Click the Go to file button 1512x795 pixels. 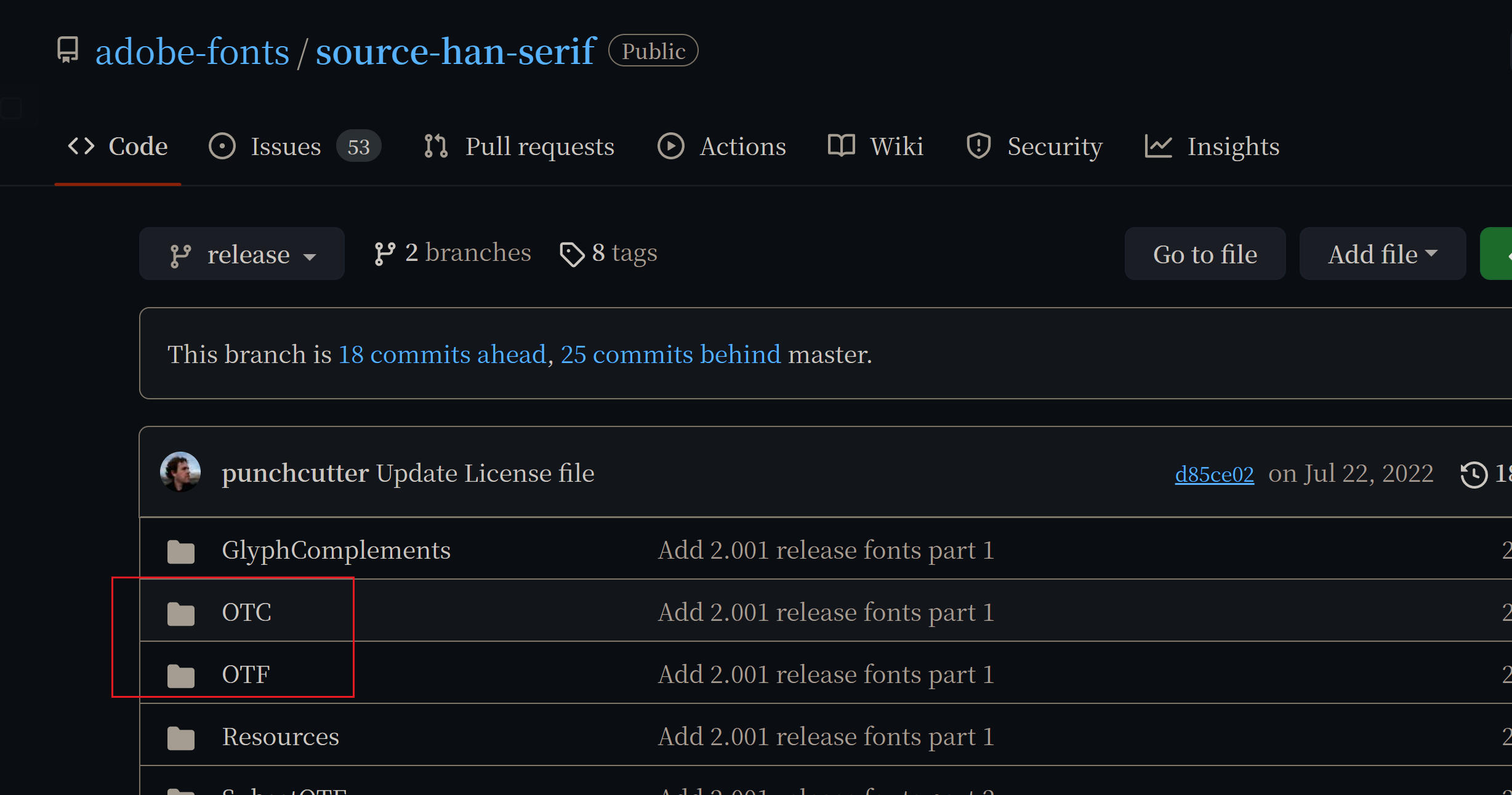(x=1205, y=254)
